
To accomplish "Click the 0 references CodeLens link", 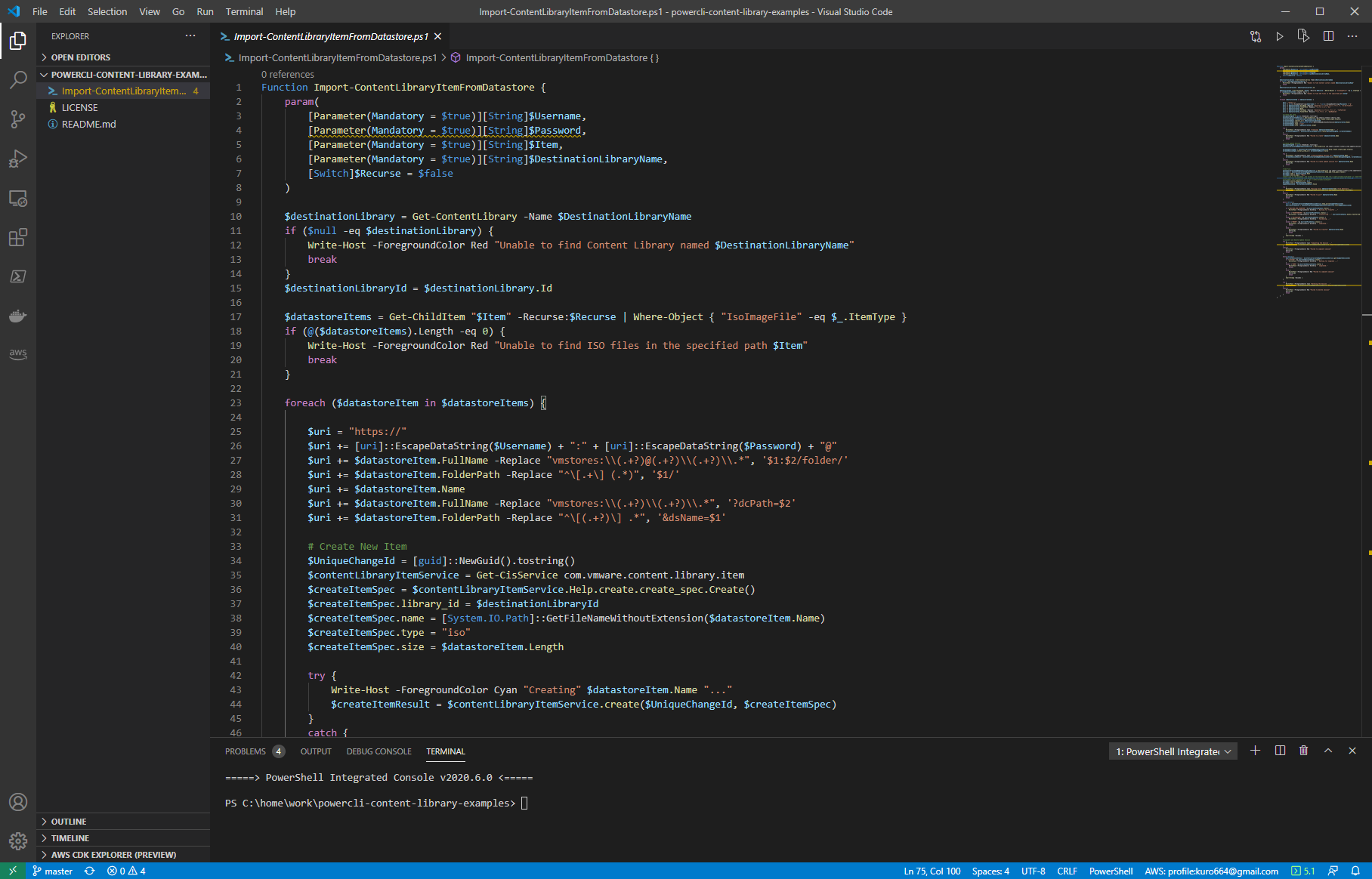I will pos(287,74).
